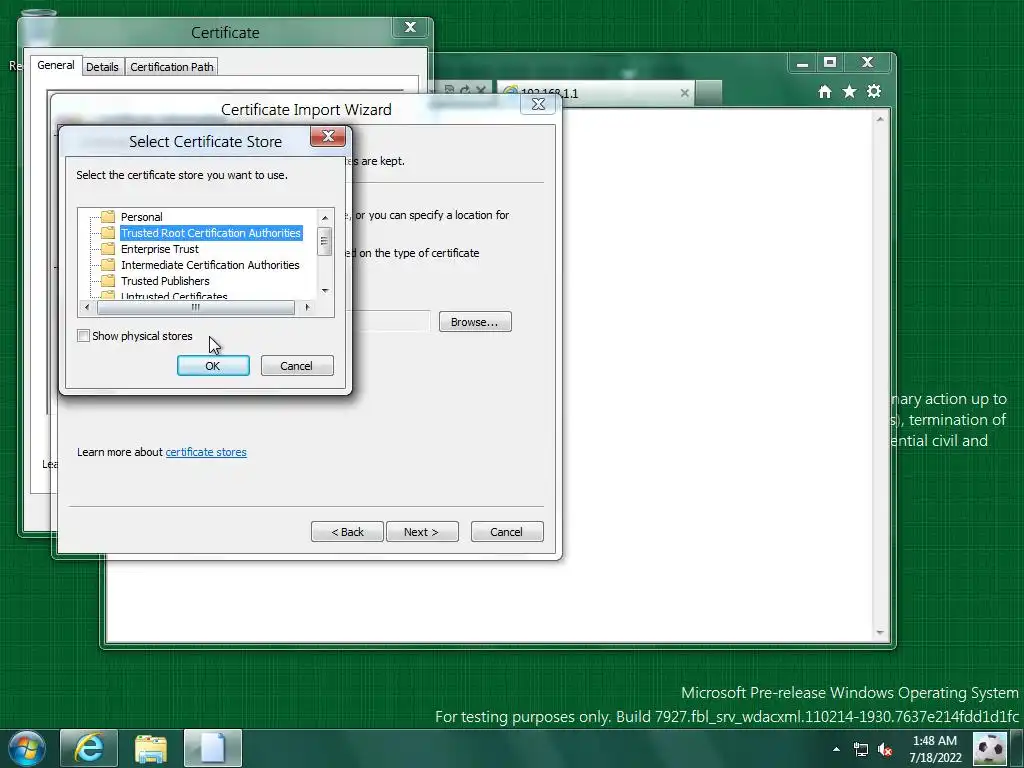
Task: Enable Show physical stores checkbox
Action: [83, 336]
